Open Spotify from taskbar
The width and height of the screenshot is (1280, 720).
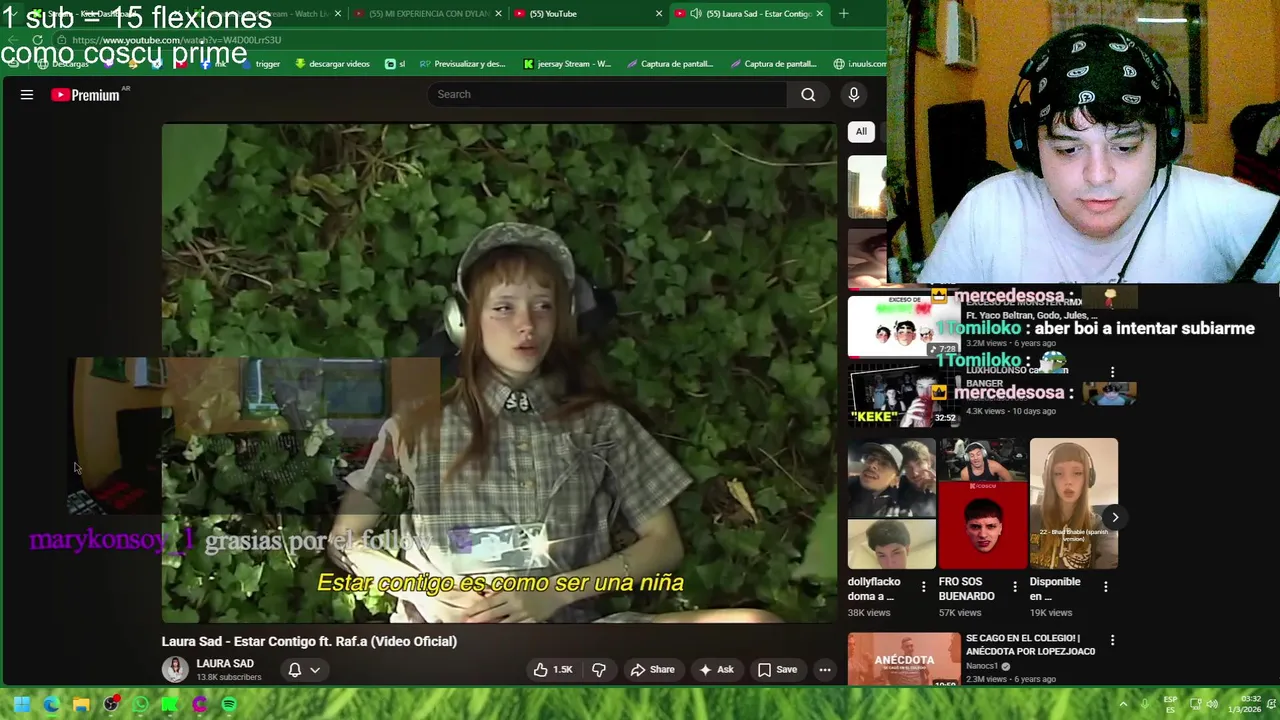(229, 704)
